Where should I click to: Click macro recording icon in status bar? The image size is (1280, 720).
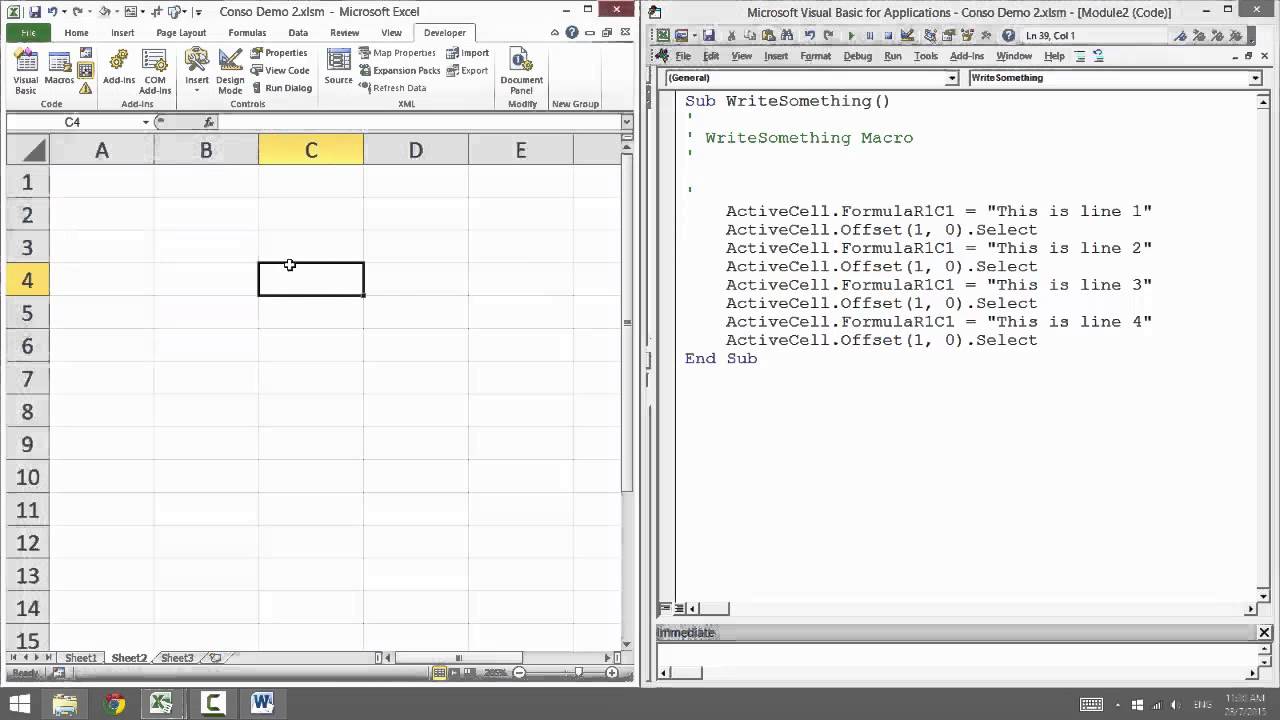point(57,673)
